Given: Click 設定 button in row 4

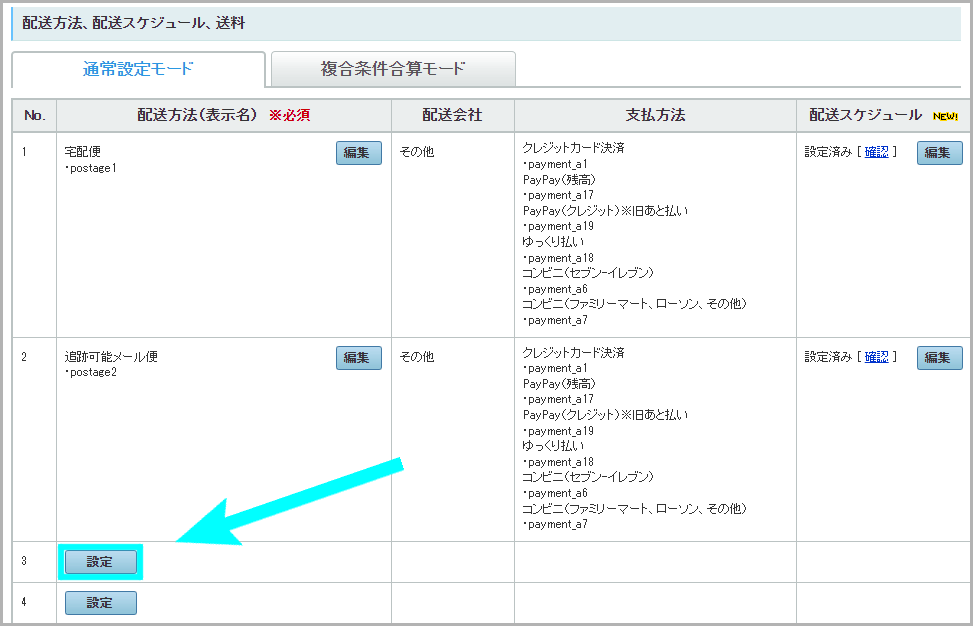Looking at the screenshot, I should [101, 603].
